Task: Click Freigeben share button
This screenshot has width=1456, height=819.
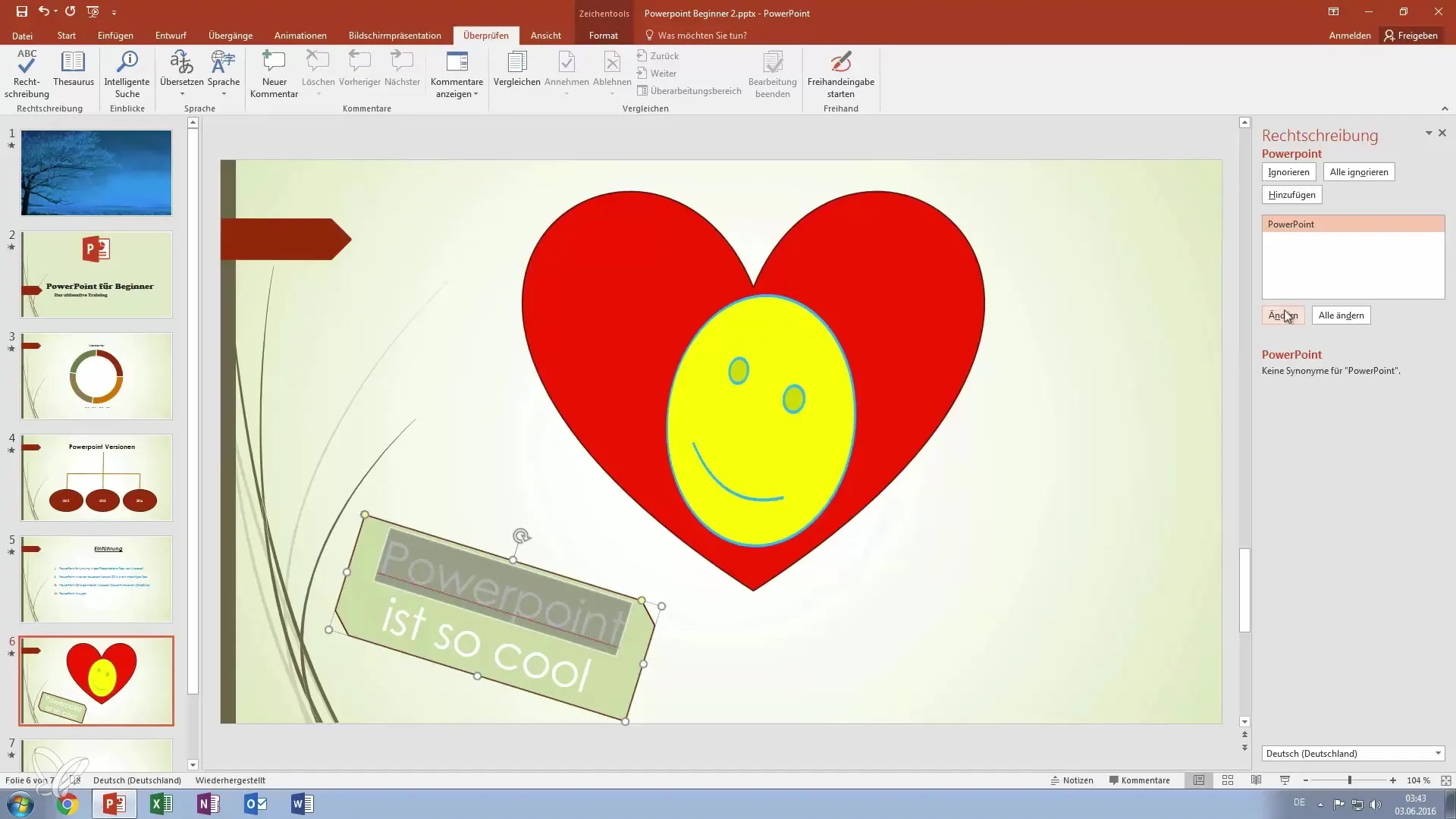Action: (1410, 36)
